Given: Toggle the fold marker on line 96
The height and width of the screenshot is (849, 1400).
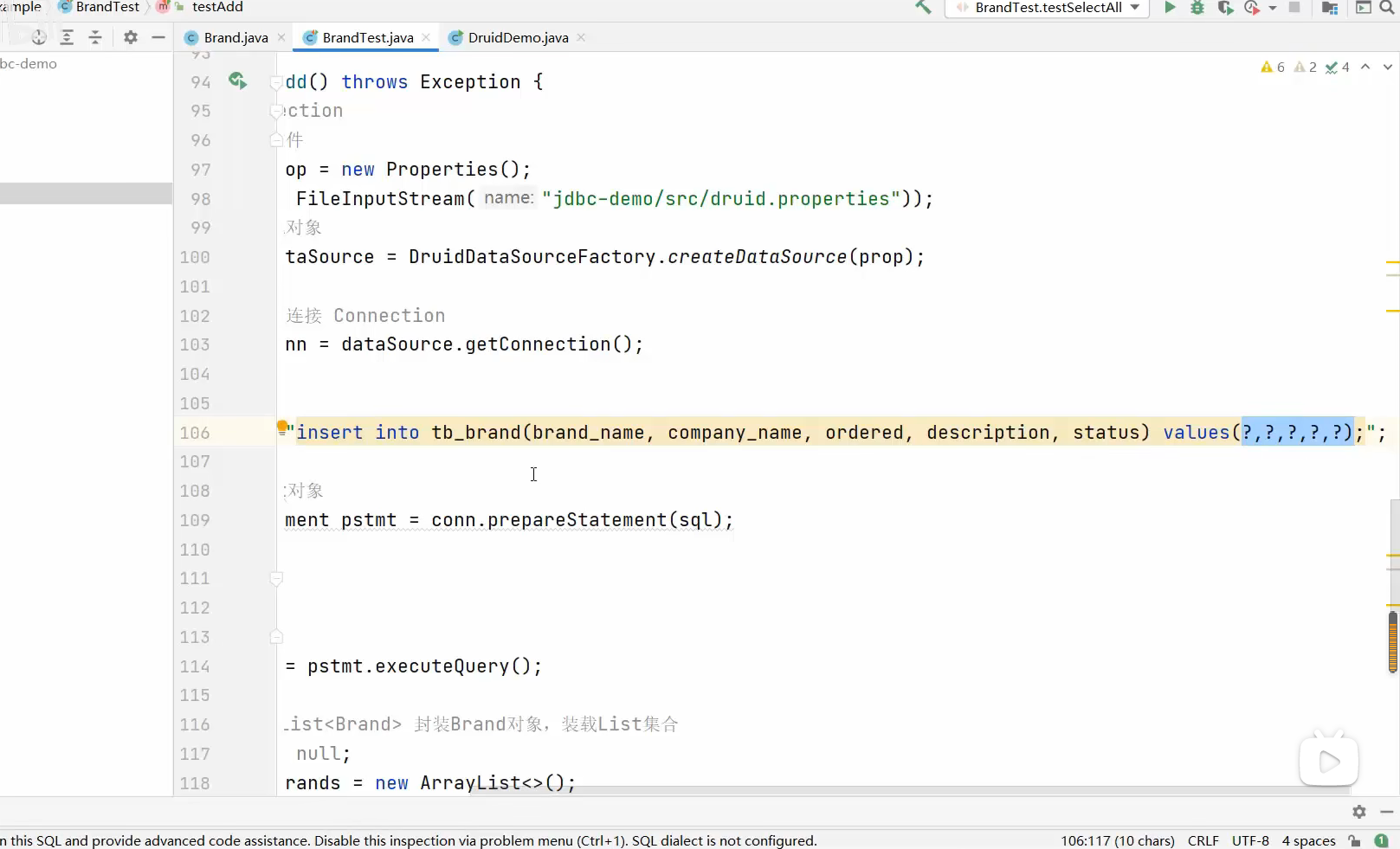Looking at the screenshot, I should tap(276, 140).
